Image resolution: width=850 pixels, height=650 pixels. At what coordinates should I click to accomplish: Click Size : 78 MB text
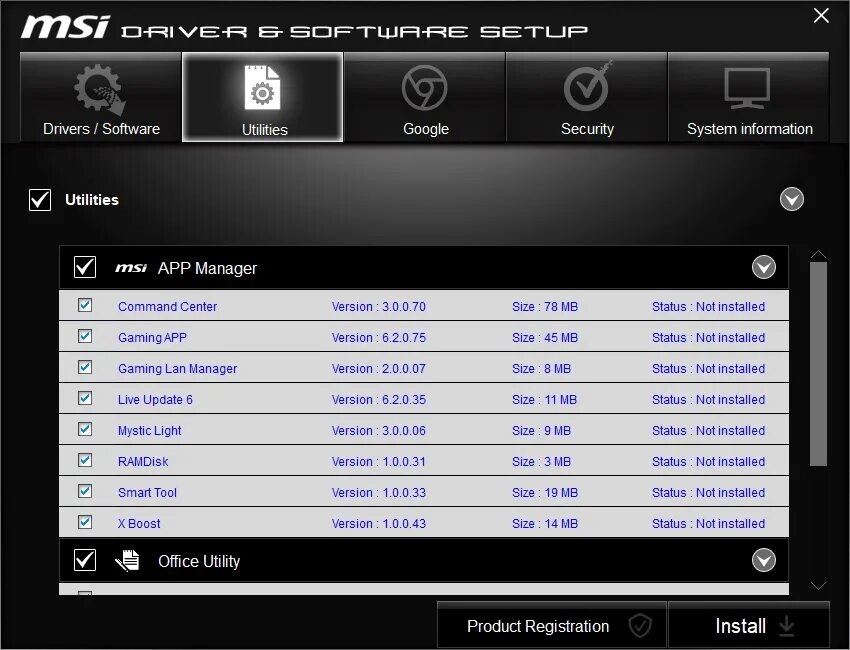click(545, 306)
